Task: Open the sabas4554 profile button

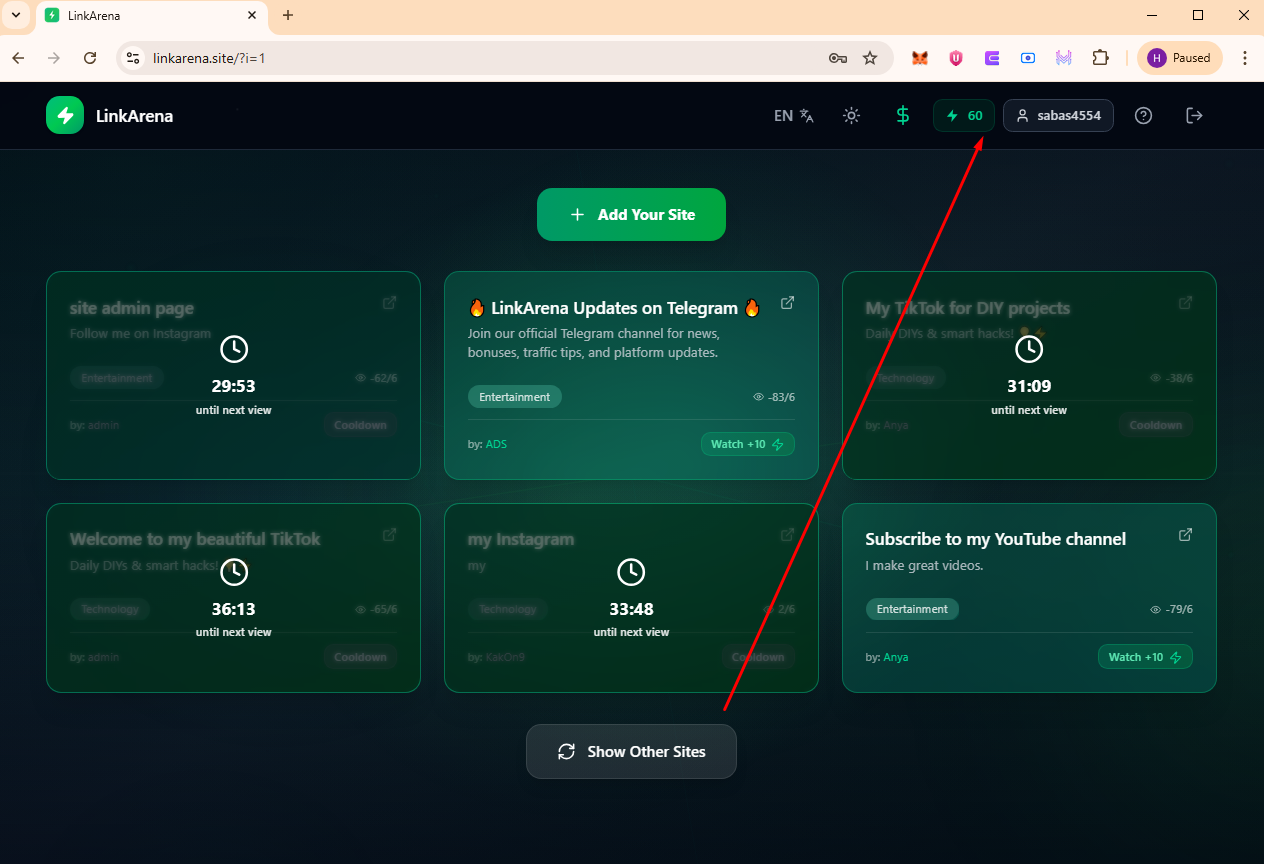Action: (1058, 115)
